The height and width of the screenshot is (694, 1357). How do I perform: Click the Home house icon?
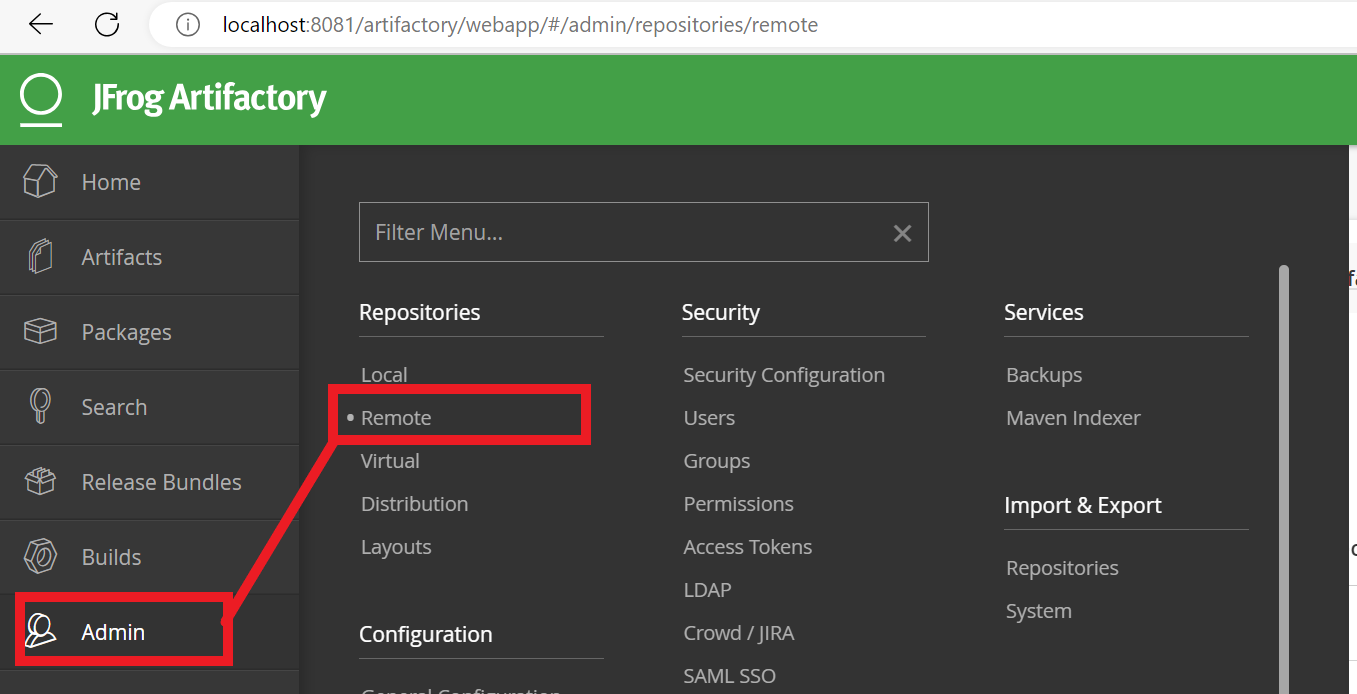pos(40,182)
